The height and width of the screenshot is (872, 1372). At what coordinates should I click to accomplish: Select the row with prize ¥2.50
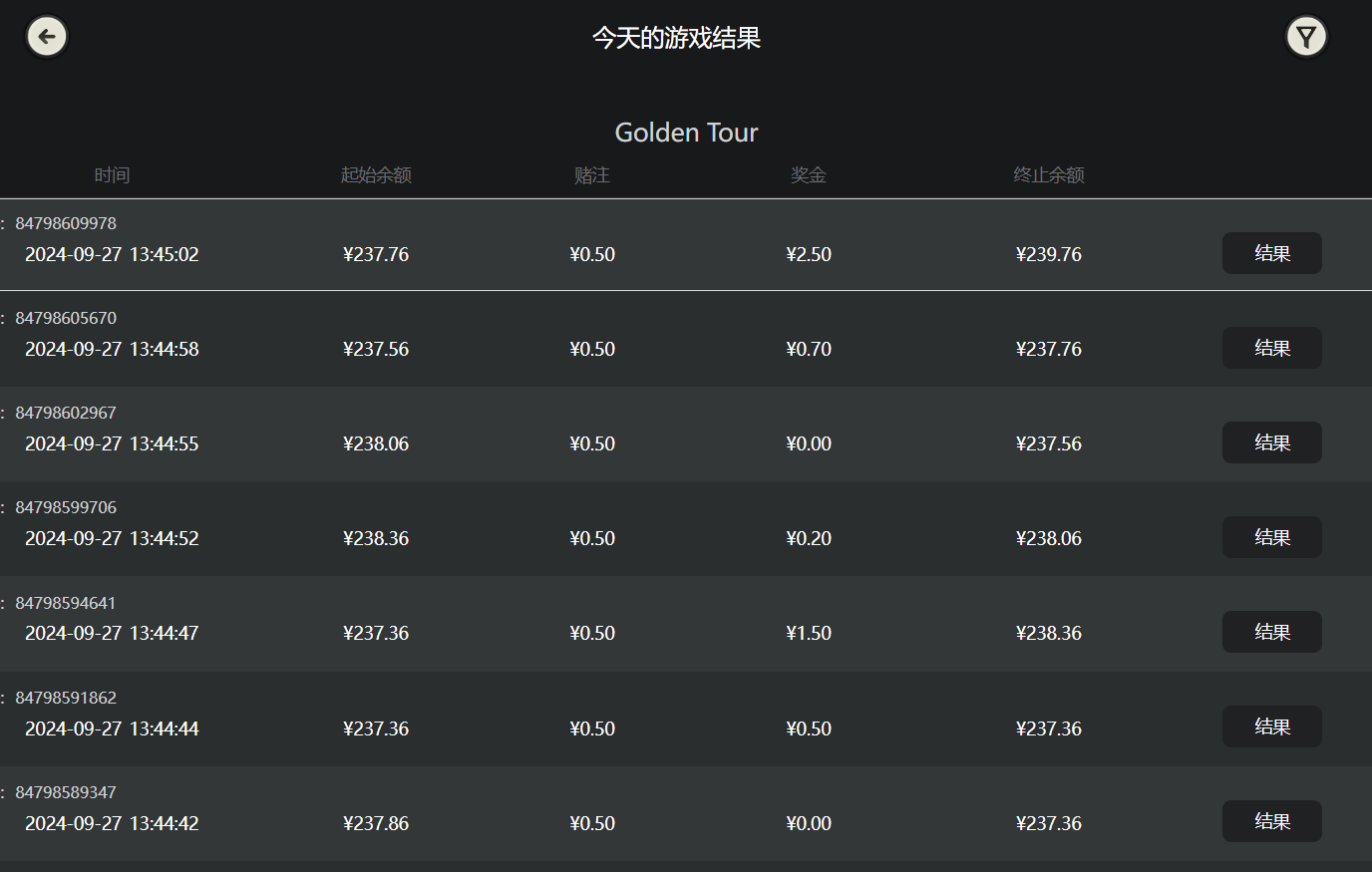(x=809, y=253)
